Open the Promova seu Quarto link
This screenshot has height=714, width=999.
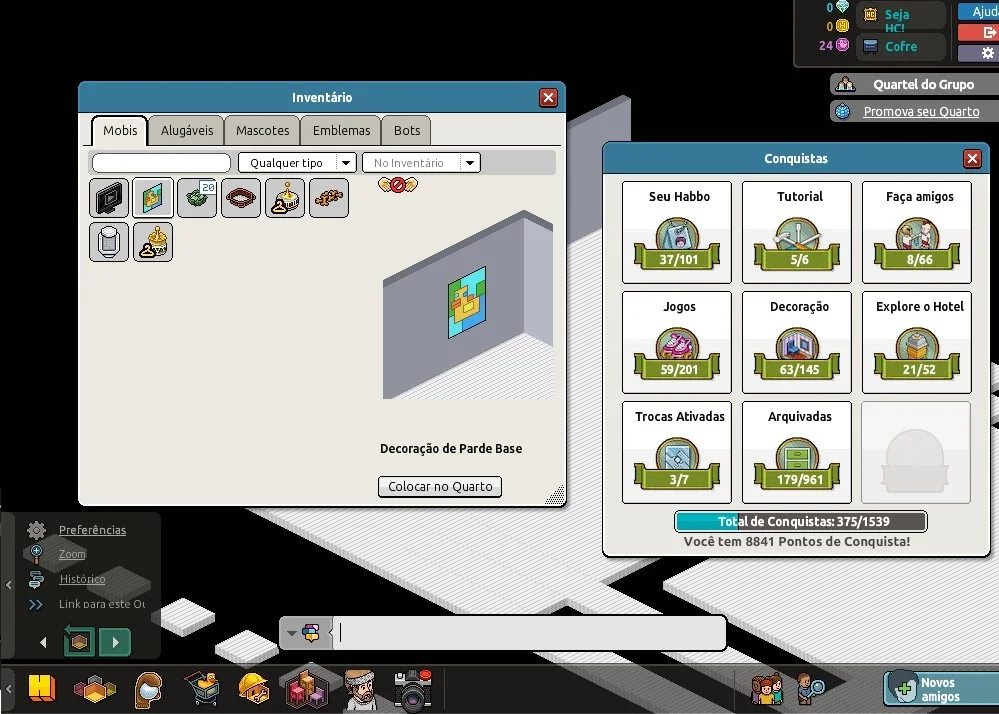coord(921,111)
